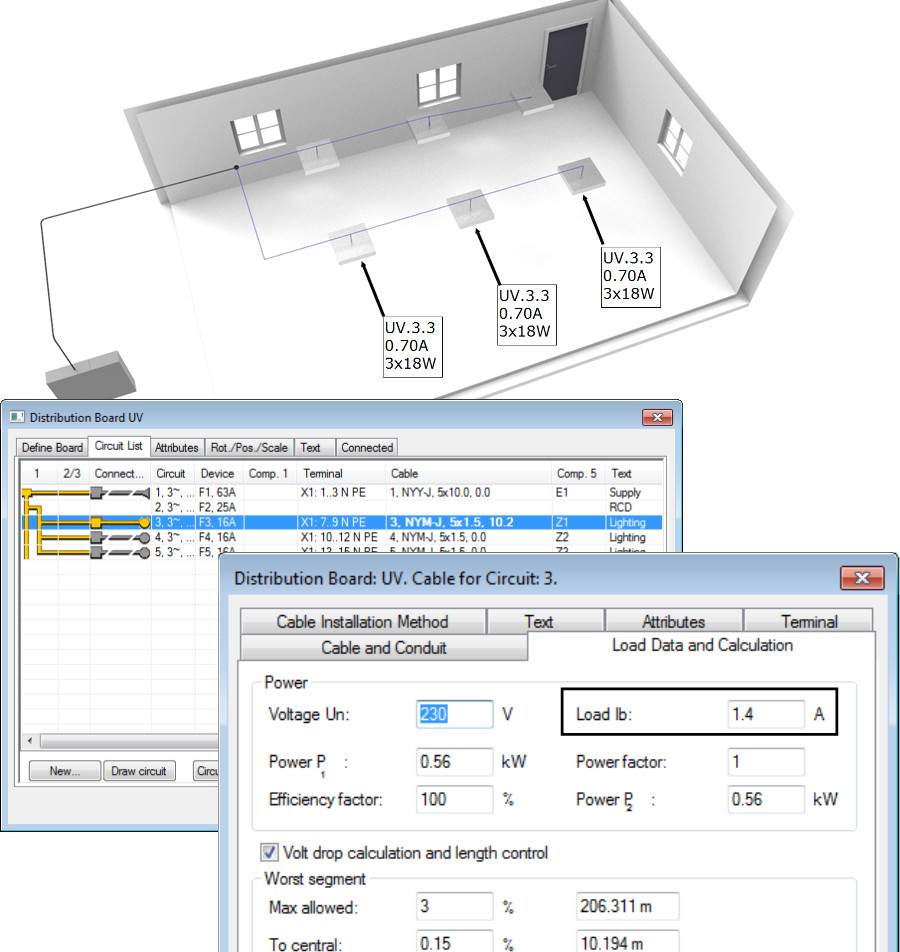The width and height of the screenshot is (900, 952).
Task: Click the Distribution Board UV window icon
Action: pos(16,417)
